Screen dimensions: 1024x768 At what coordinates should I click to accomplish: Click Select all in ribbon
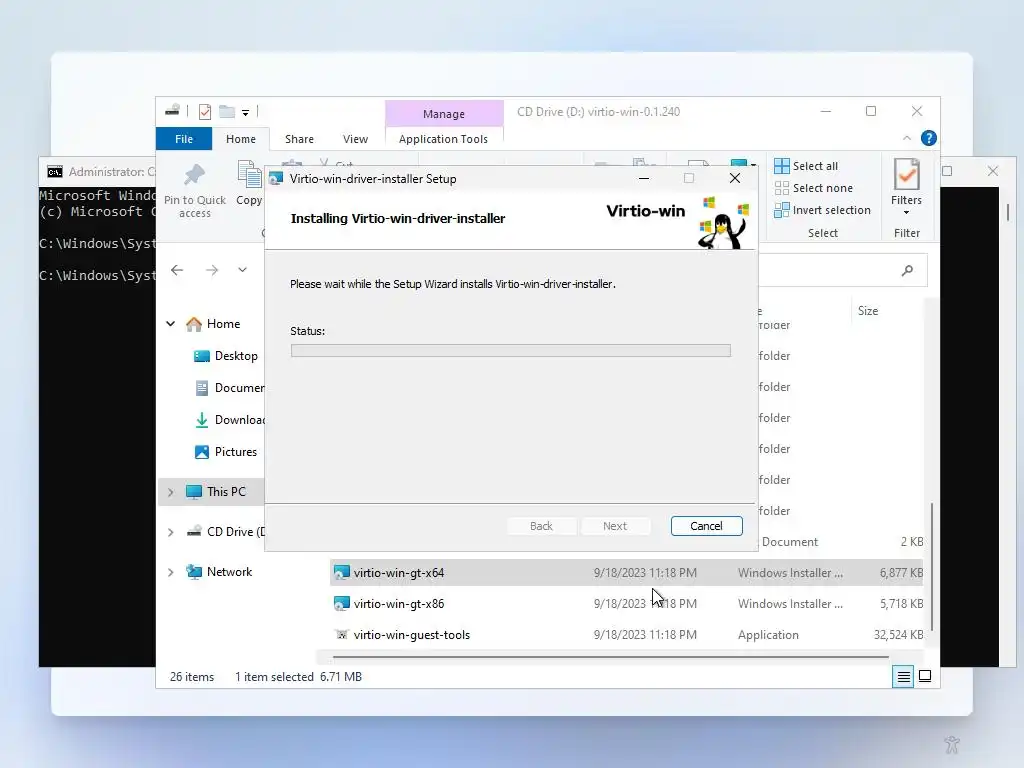click(806, 166)
